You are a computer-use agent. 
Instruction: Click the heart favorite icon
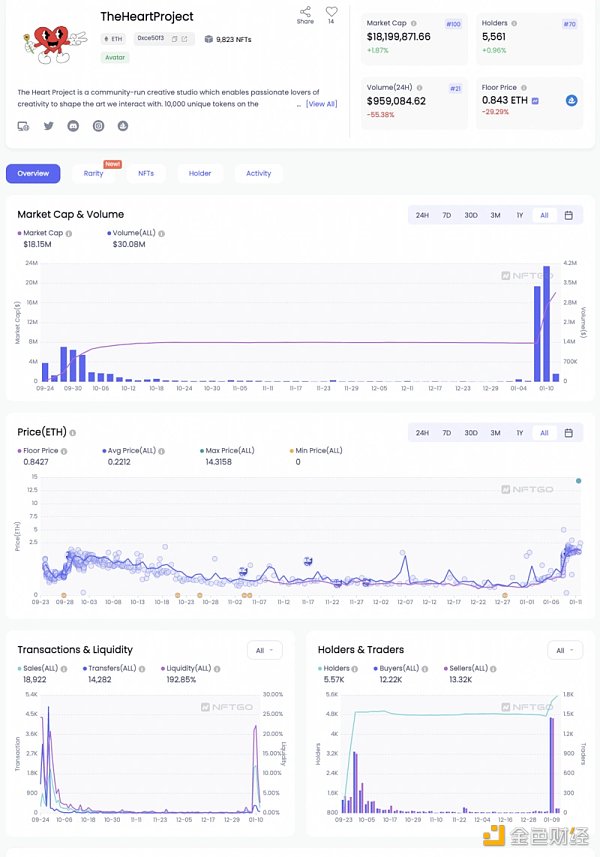click(331, 12)
